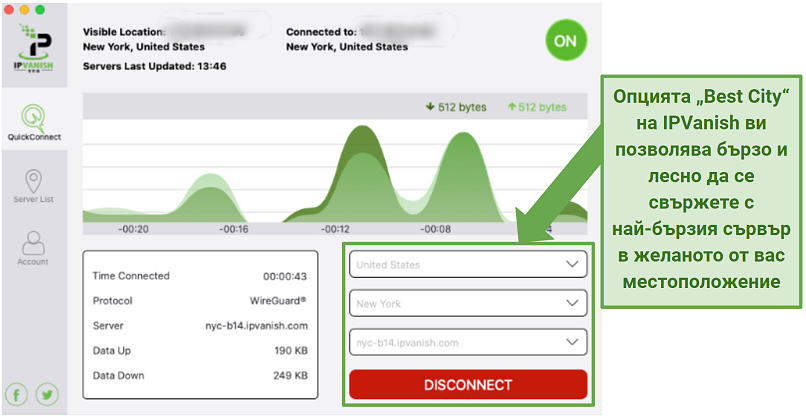Click the macOS yellow minimize window button
The image size is (806, 416).
tap(24, 10)
